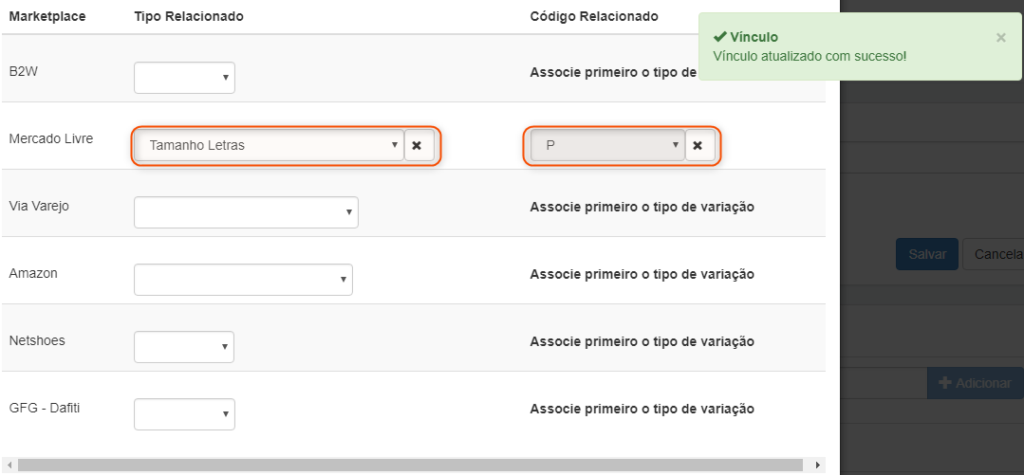Open the B2W Tipo Relacionado dropdown
This screenshot has width=1024, height=475.
[x=184, y=78]
